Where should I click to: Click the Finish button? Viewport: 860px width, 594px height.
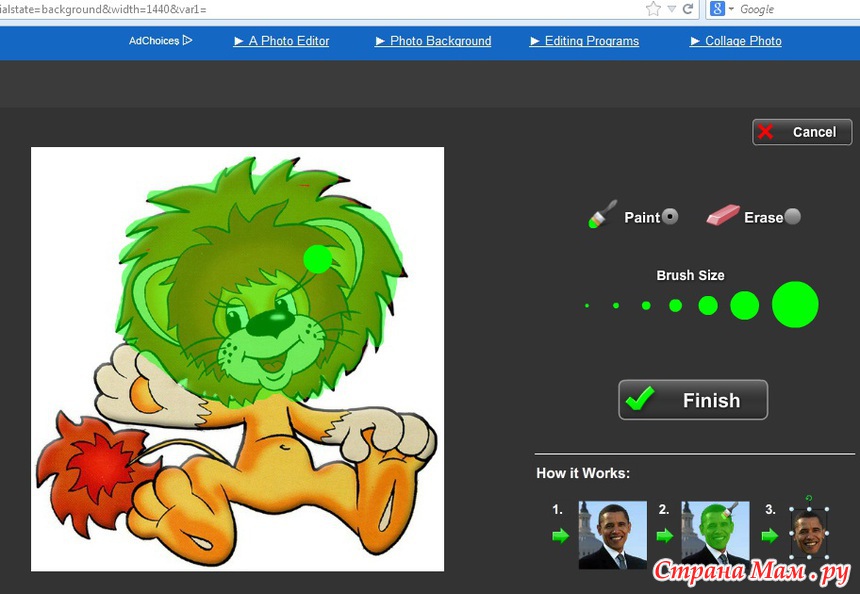click(693, 400)
